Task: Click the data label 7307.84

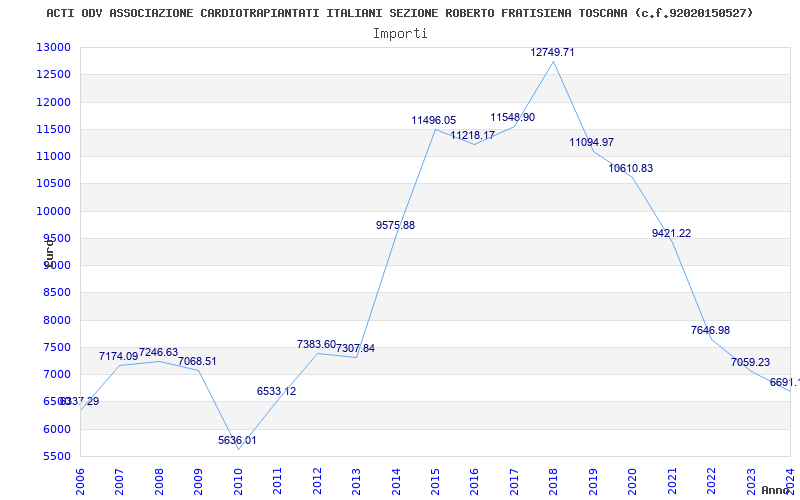Action: (356, 348)
